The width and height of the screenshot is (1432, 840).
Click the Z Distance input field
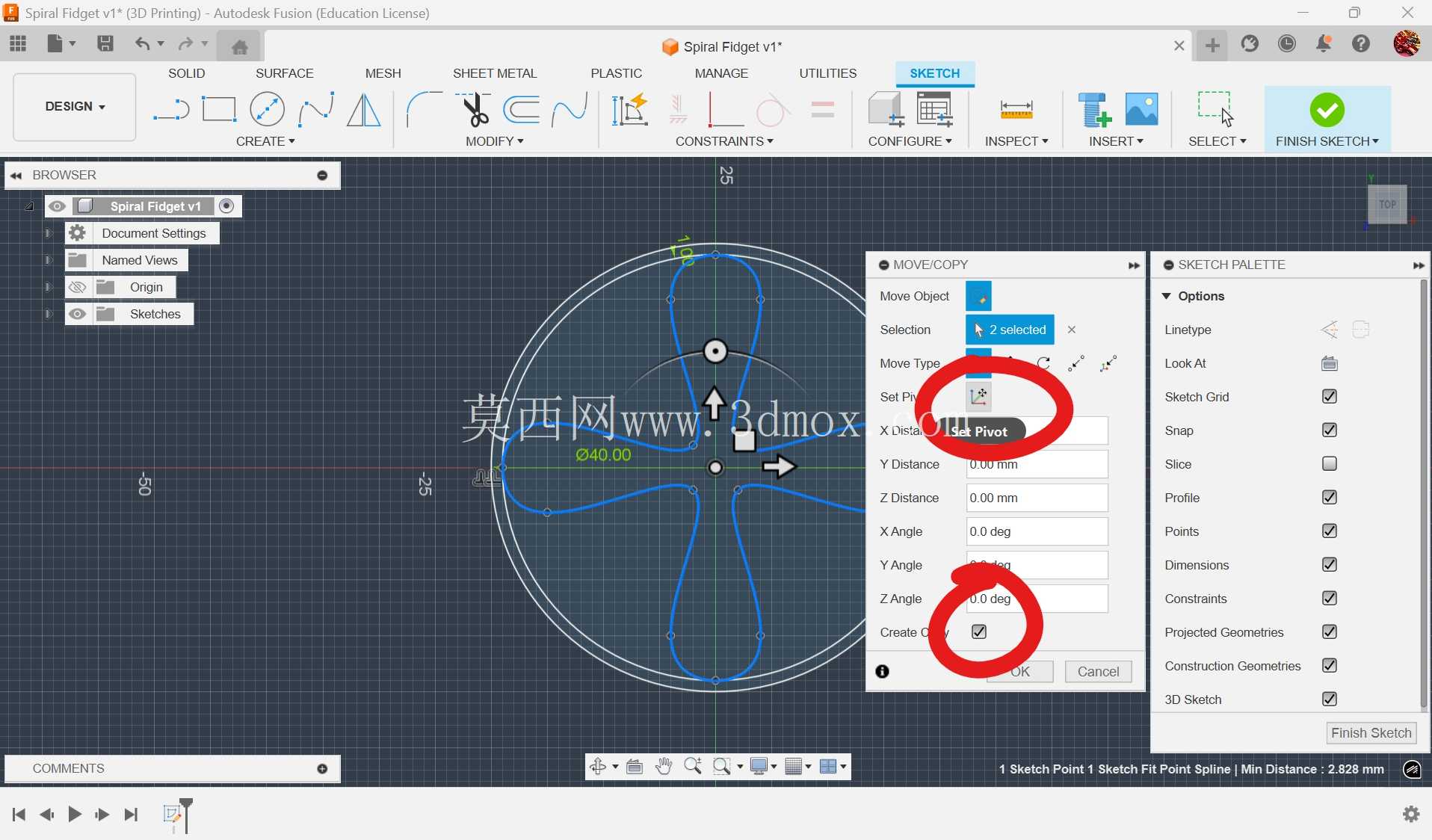[1037, 498]
